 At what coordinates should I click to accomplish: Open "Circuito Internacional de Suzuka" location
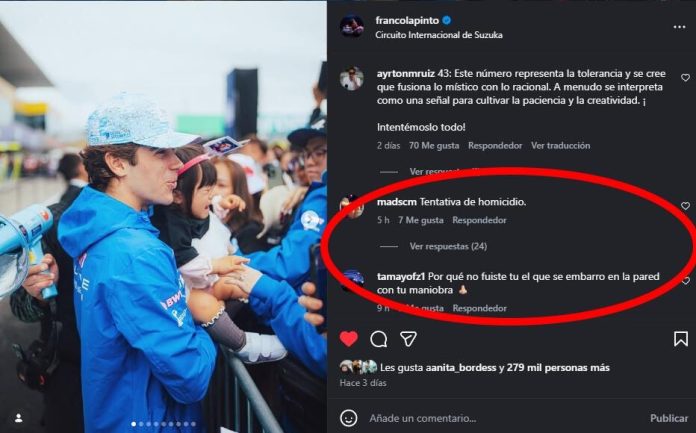(x=438, y=35)
